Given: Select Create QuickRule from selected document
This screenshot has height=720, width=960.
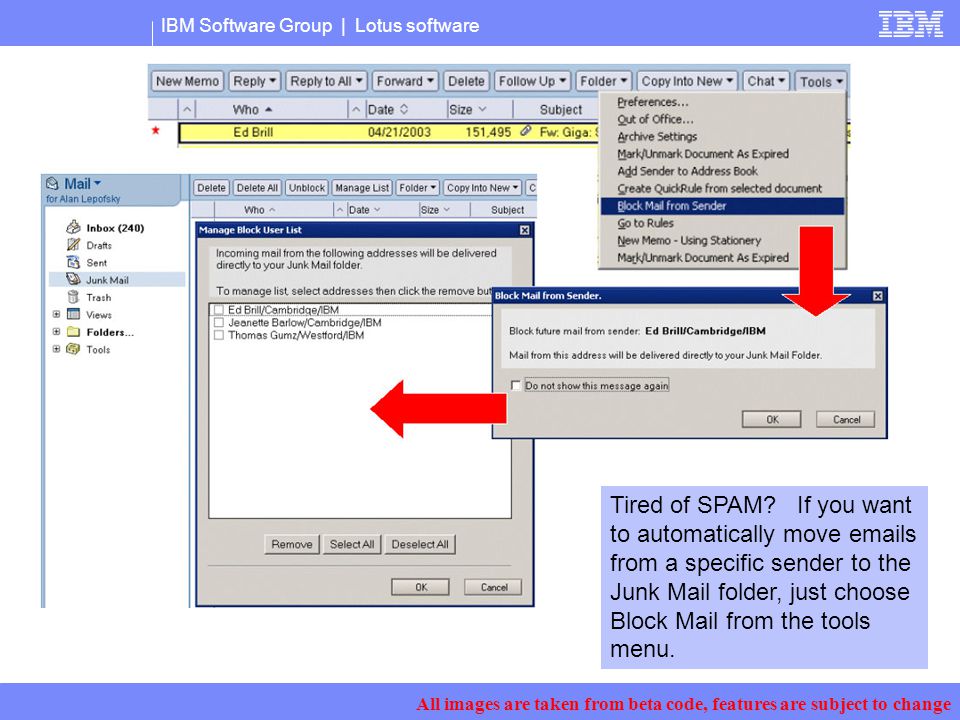Looking at the screenshot, I should [x=719, y=189].
